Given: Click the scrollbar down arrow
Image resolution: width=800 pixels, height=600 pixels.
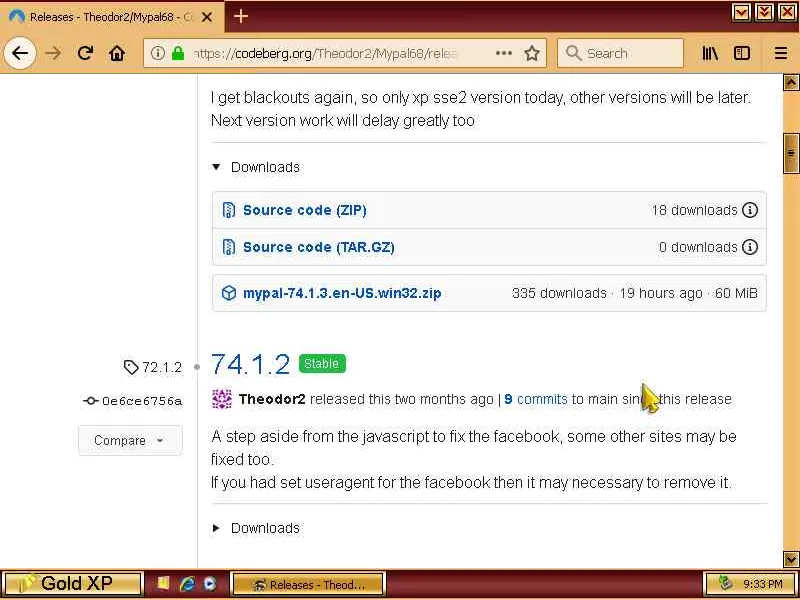Looking at the screenshot, I should 791,559.
